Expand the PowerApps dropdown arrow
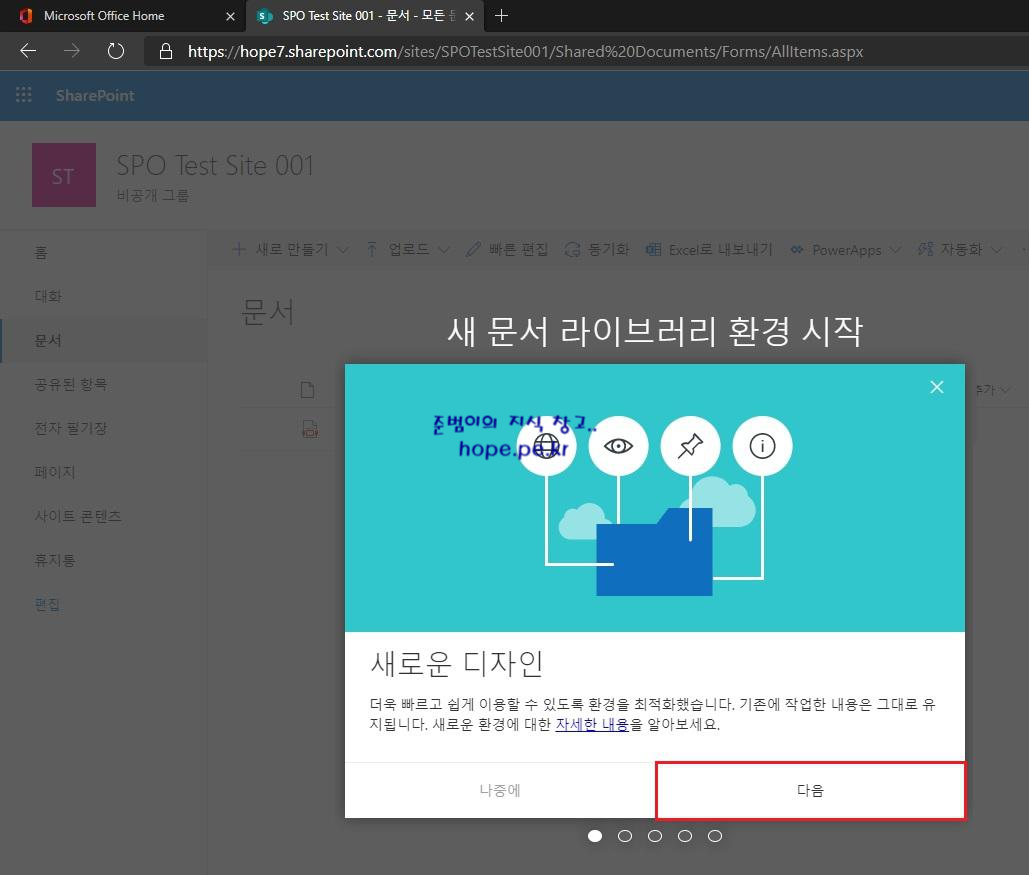This screenshot has width=1029, height=875. click(x=895, y=250)
